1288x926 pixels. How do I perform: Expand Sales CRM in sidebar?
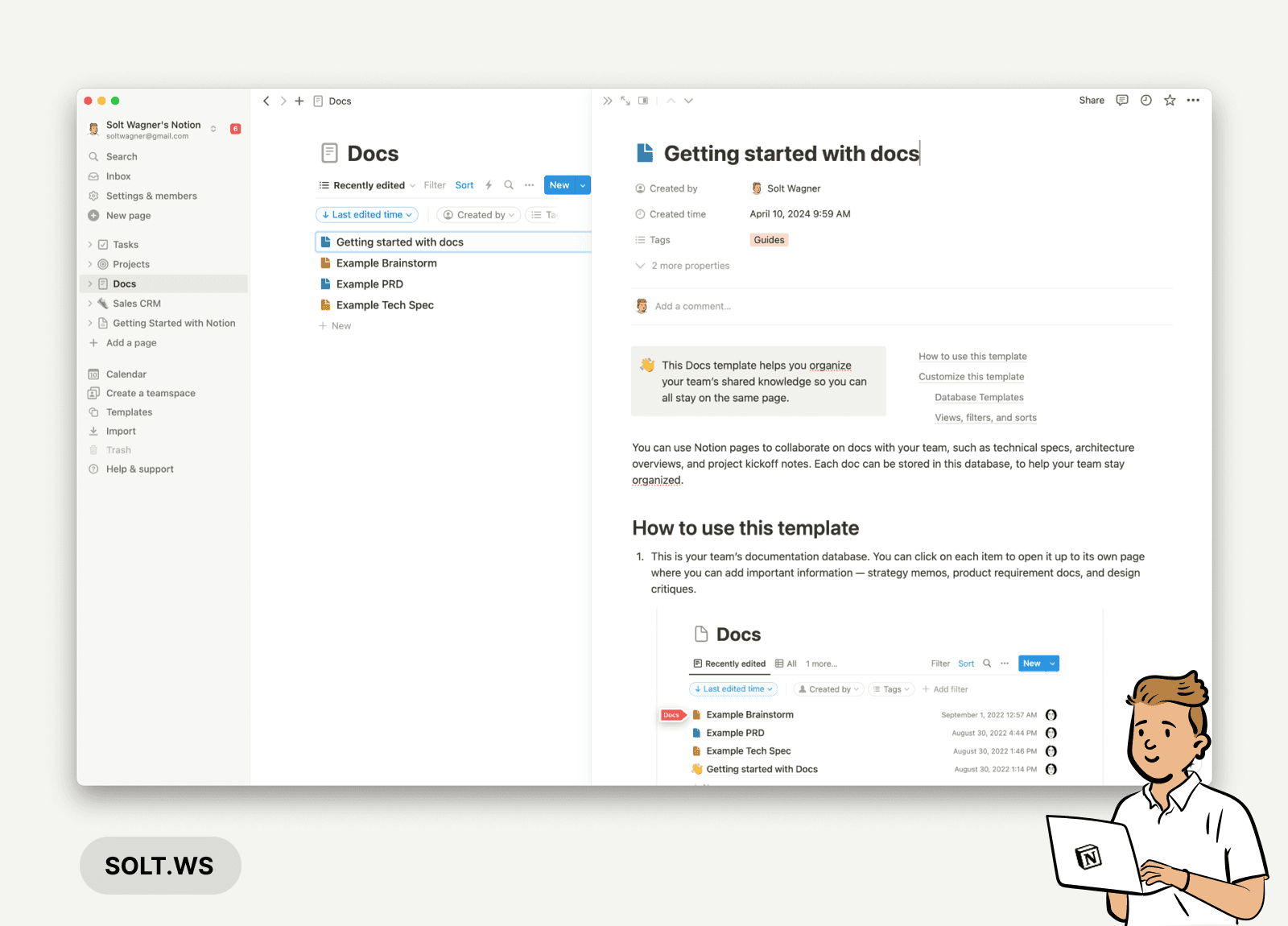[x=89, y=304]
